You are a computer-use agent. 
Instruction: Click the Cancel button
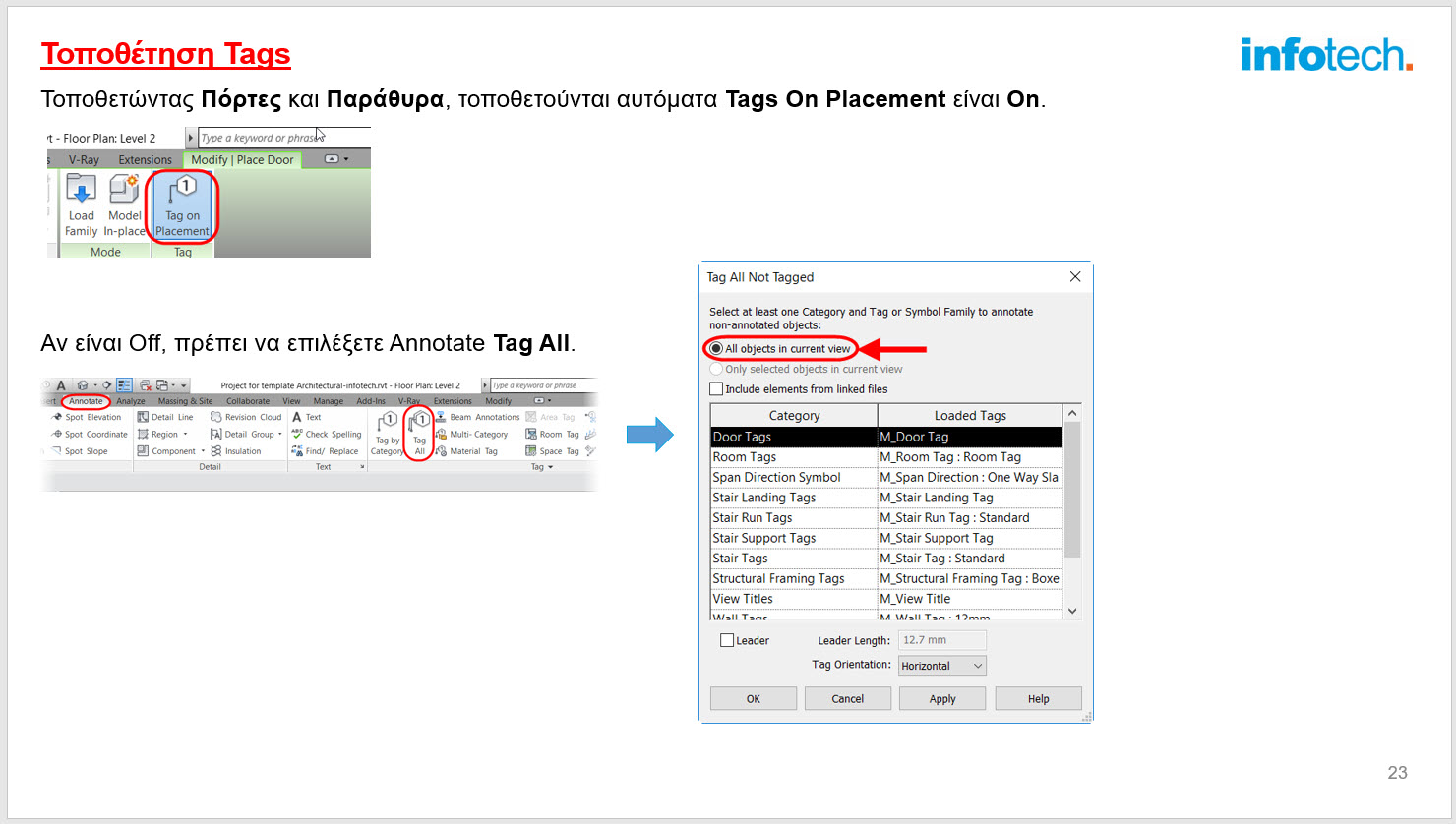(x=848, y=699)
